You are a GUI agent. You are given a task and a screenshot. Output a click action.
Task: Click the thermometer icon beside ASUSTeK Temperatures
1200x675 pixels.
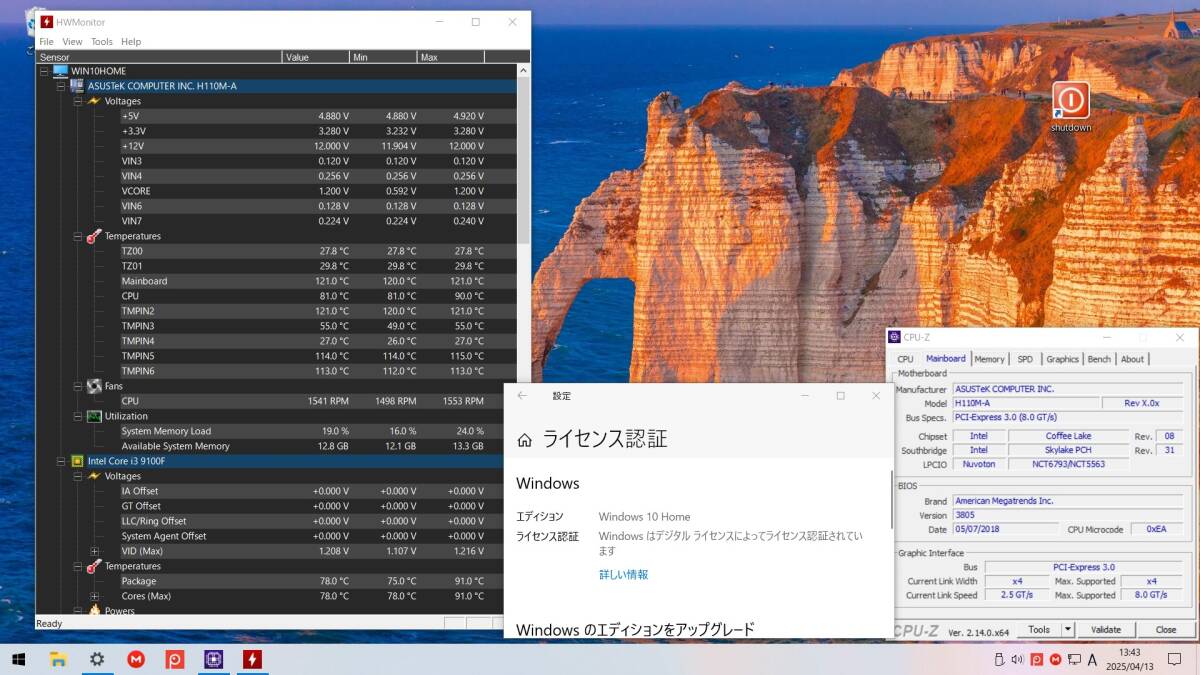coord(94,236)
